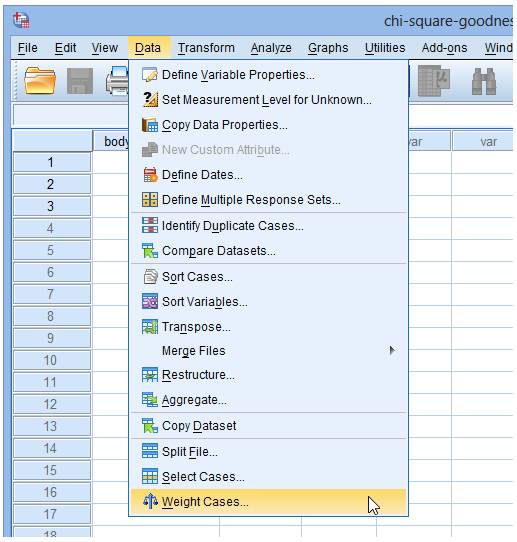The image size is (517, 542).
Task: Click the Define Multiple Response Sets grid icon
Action: [x=150, y=199]
